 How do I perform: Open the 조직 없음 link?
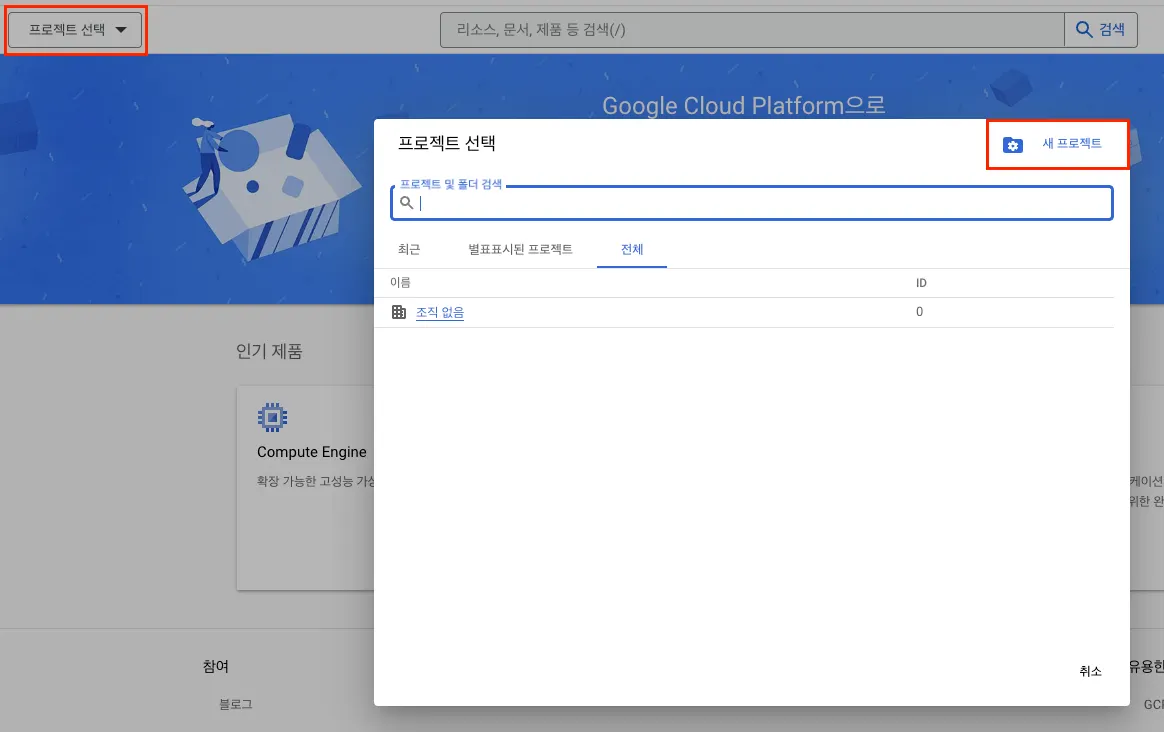(439, 313)
